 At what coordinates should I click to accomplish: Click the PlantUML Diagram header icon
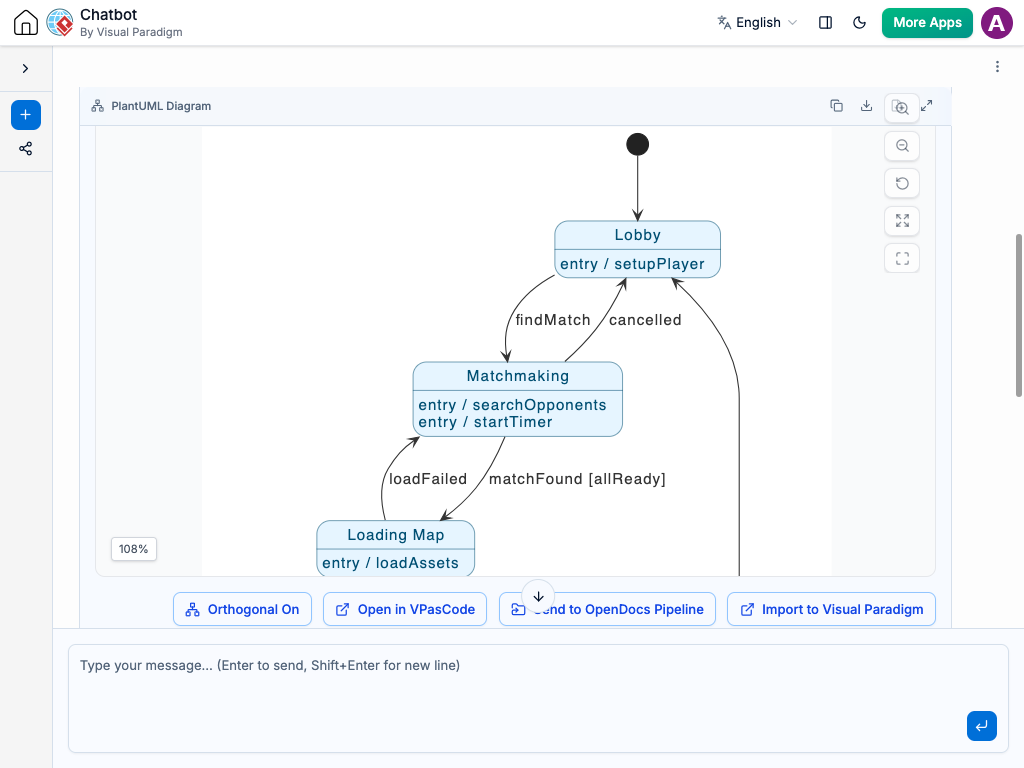point(97,106)
